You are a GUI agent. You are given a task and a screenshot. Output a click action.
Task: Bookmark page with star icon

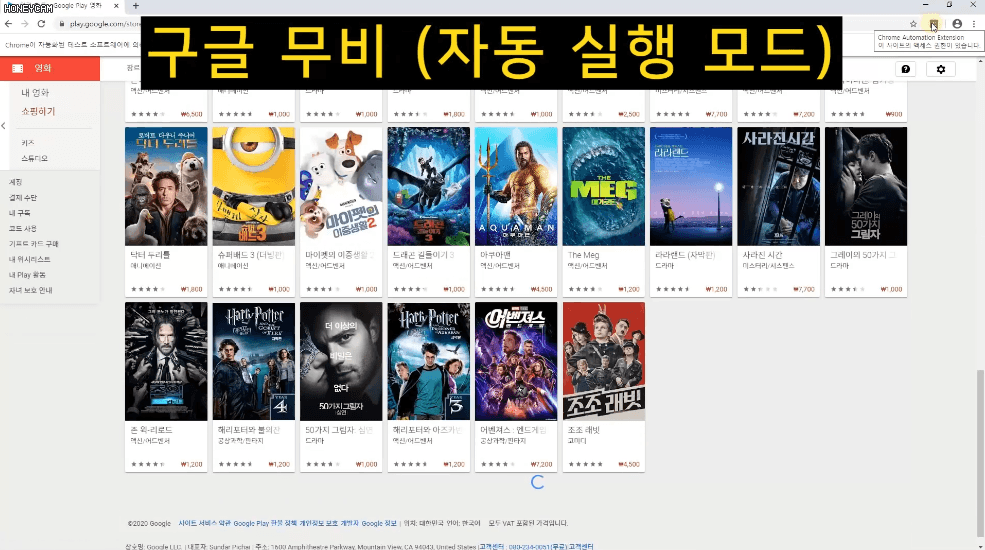(913, 24)
